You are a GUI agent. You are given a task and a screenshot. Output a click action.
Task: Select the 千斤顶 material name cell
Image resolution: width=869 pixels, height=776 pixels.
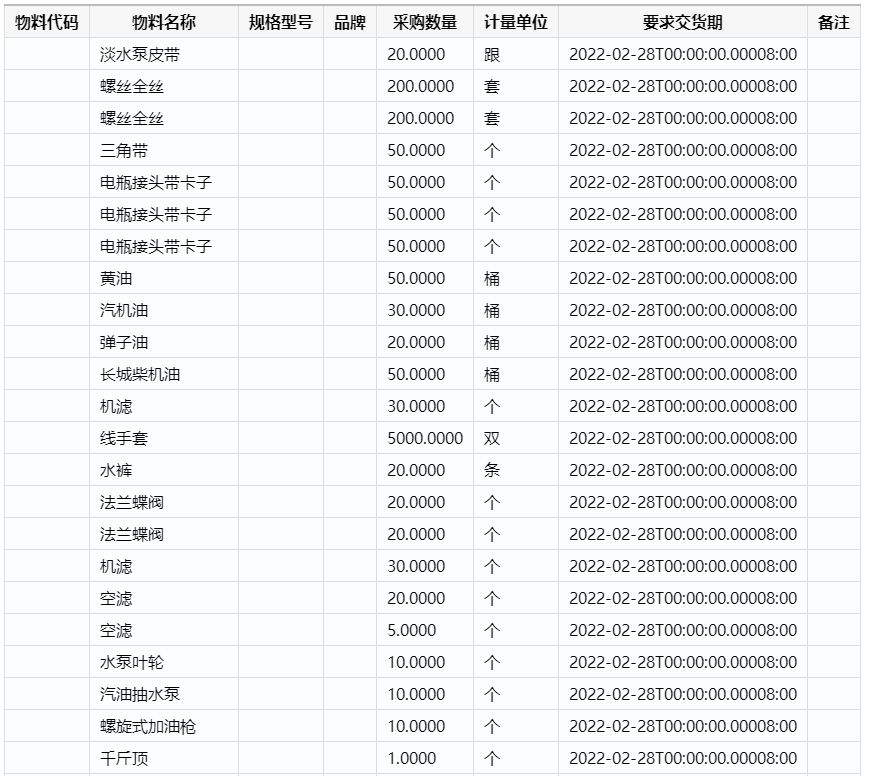click(164, 758)
